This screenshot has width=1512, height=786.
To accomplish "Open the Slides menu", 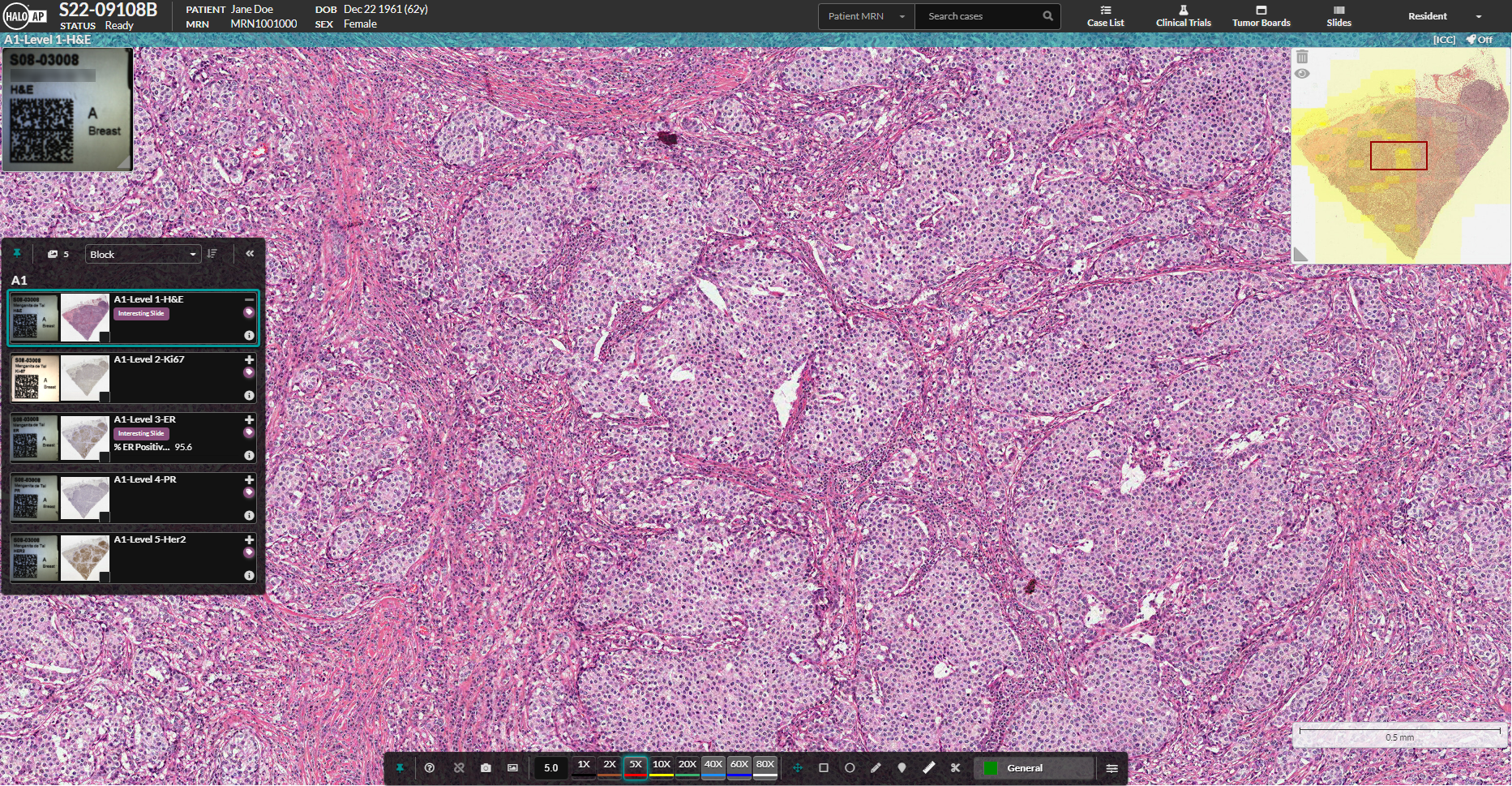I will [x=1339, y=16].
